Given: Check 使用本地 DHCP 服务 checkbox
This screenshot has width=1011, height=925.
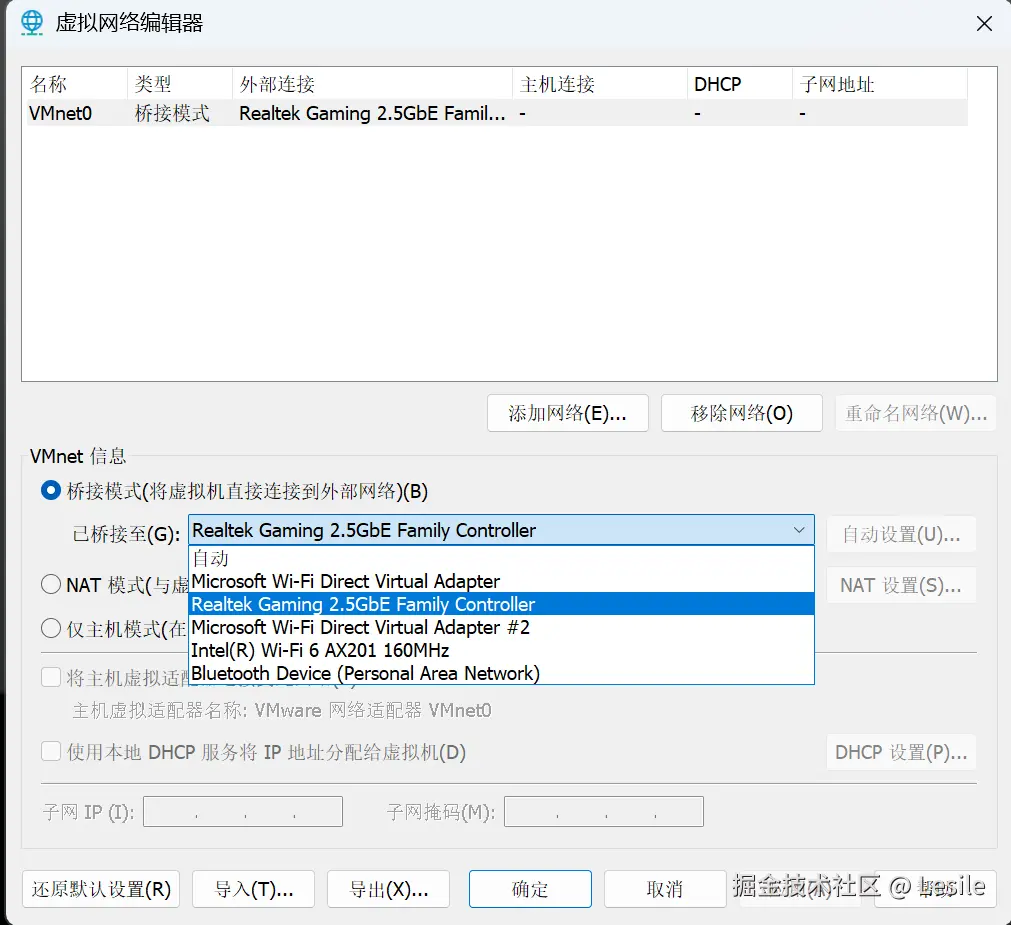Looking at the screenshot, I should pyautogui.click(x=51, y=752).
